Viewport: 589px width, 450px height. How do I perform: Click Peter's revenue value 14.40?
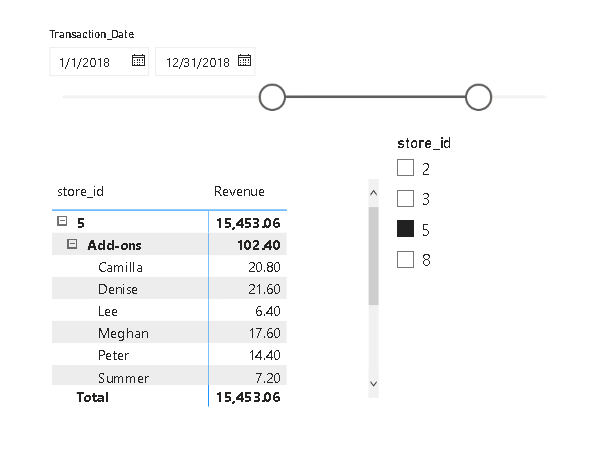pos(265,355)
